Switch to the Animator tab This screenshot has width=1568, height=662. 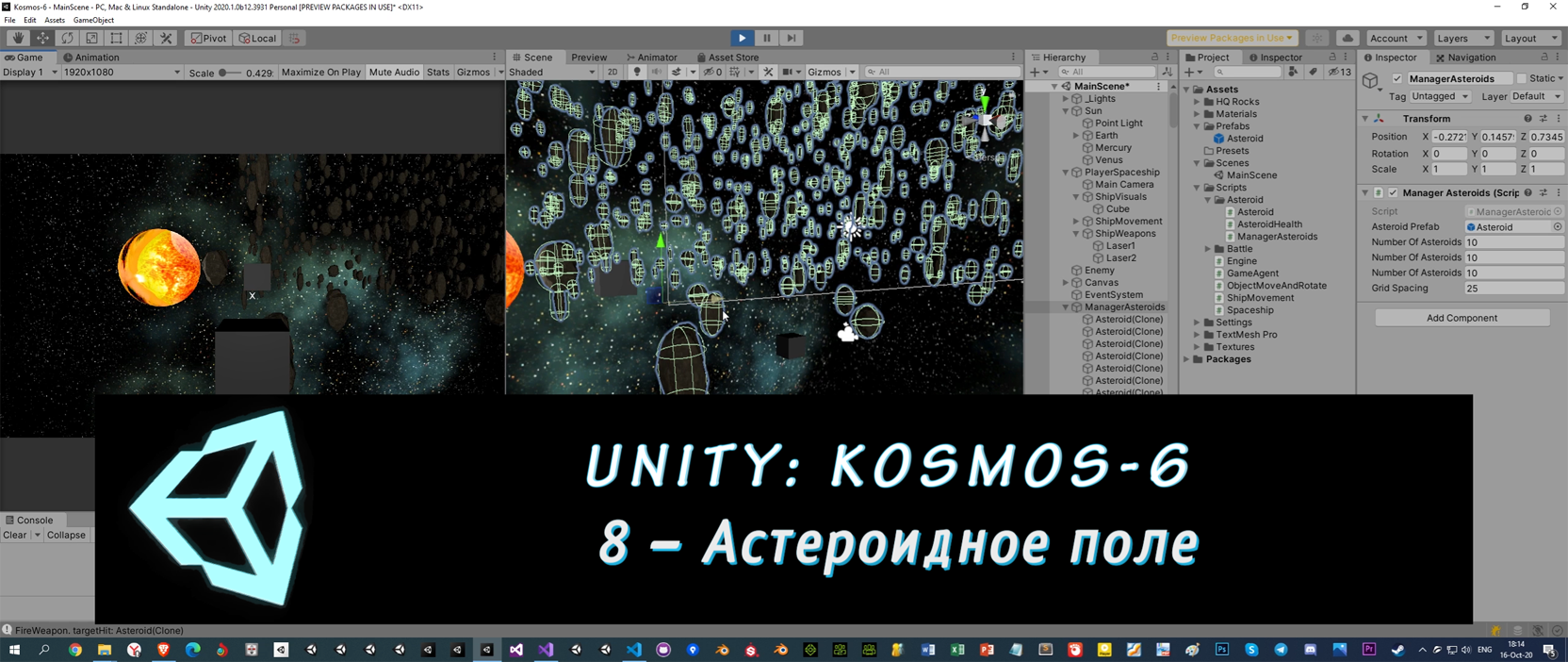(652, 58)
